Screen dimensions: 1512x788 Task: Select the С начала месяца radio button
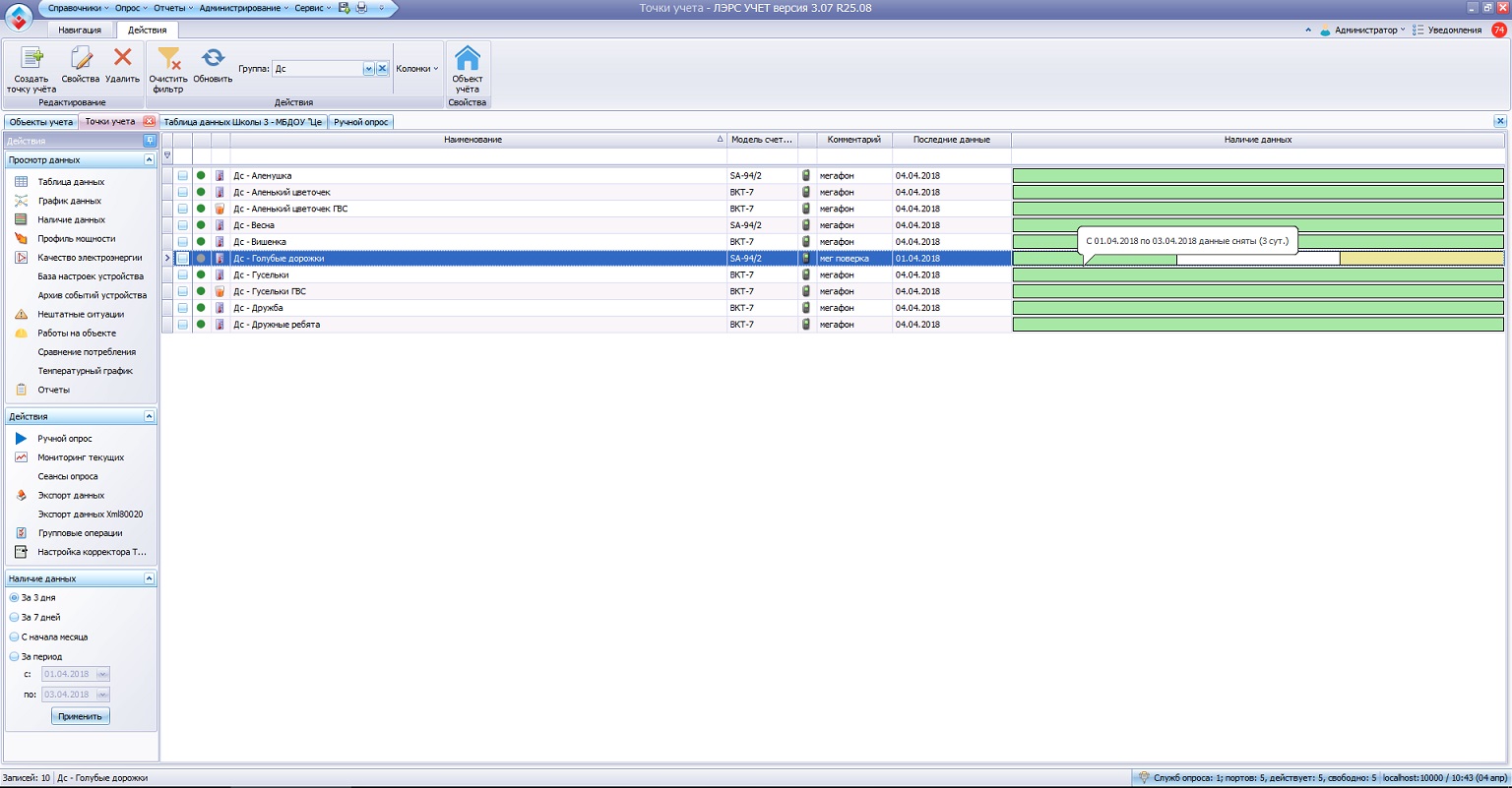point(14,636)
